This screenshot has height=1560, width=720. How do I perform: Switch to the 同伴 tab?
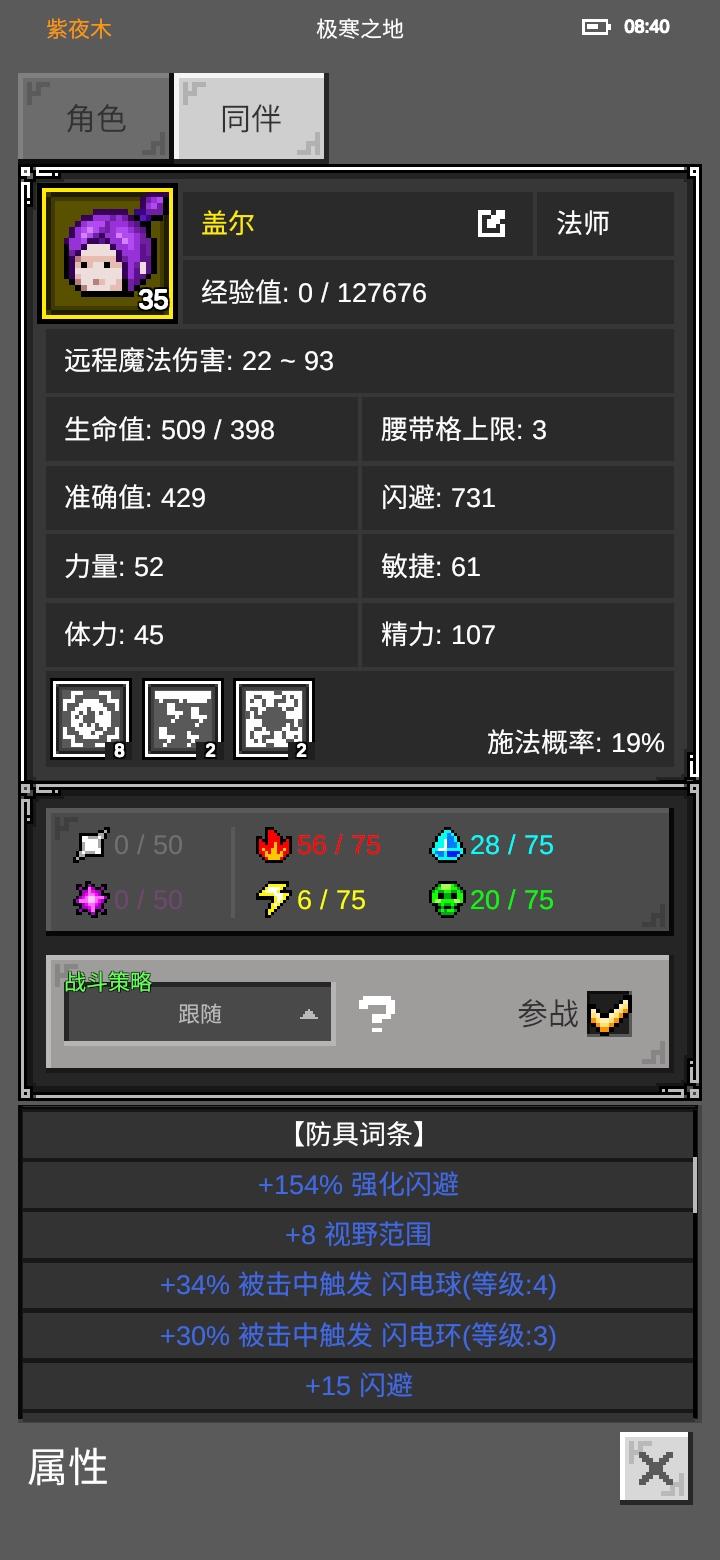[251, 118]
